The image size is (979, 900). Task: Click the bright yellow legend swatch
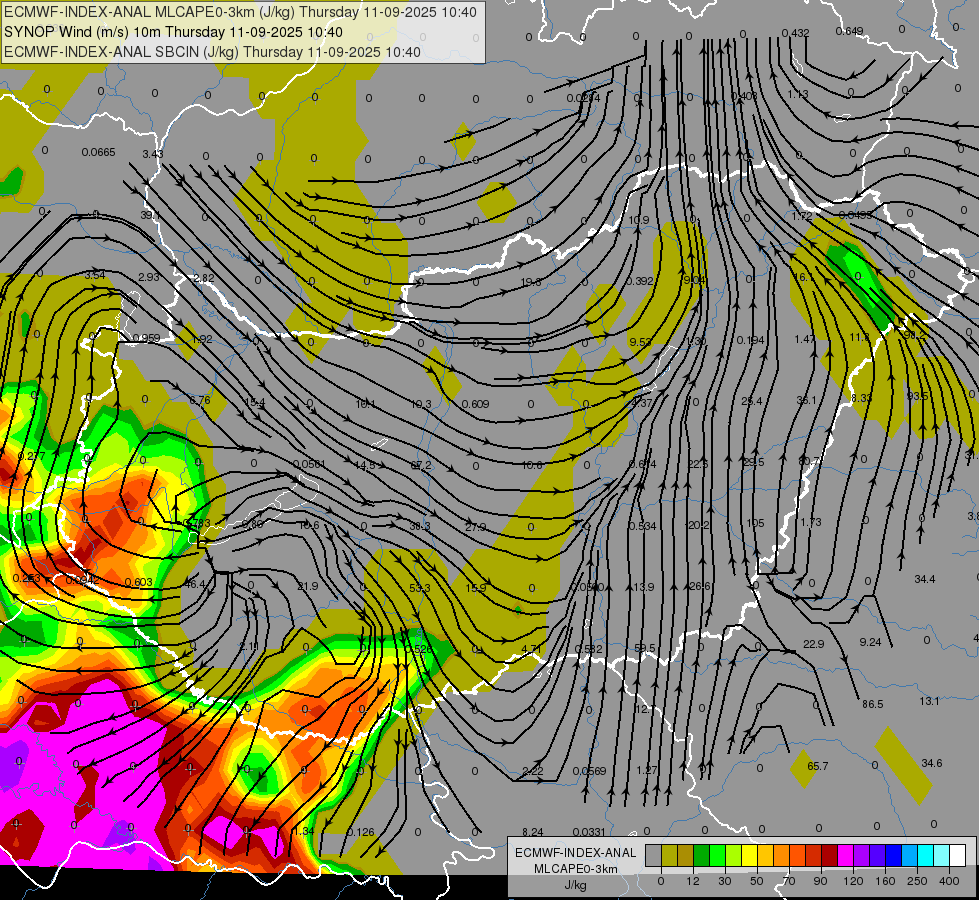(750, 855)
